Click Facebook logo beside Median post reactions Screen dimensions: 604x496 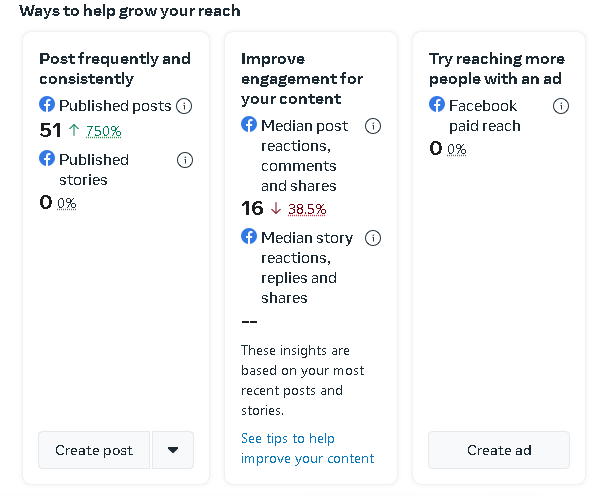pos(249,125)
